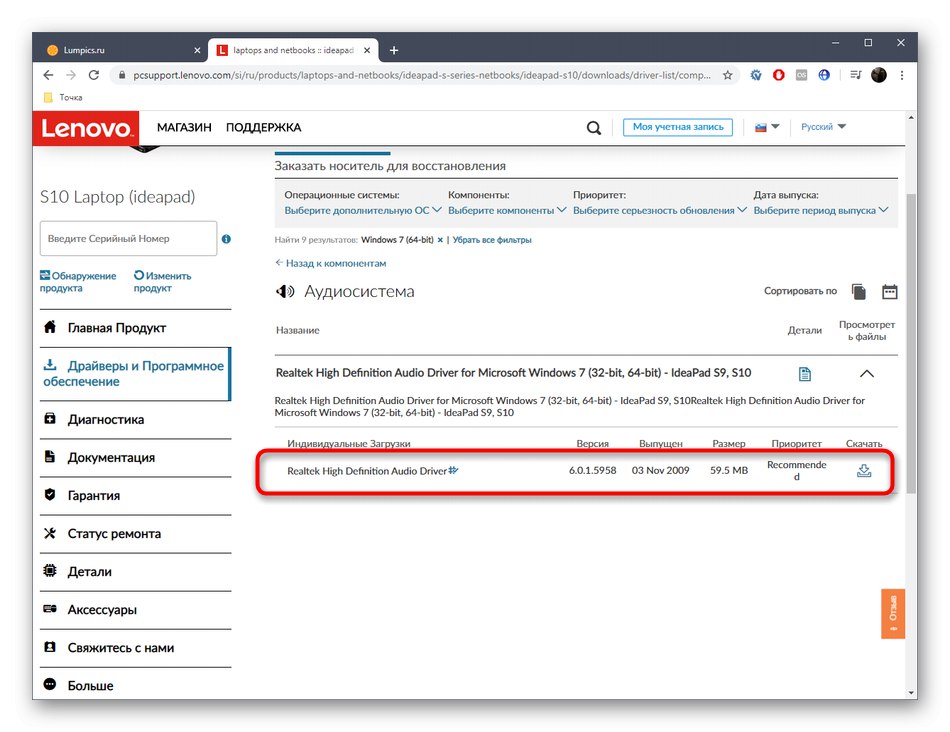Image resolution: width=950 pixels, height=732 pixels.
Task: Open the Русский language dropdown
Action: (x=823, y=127)
